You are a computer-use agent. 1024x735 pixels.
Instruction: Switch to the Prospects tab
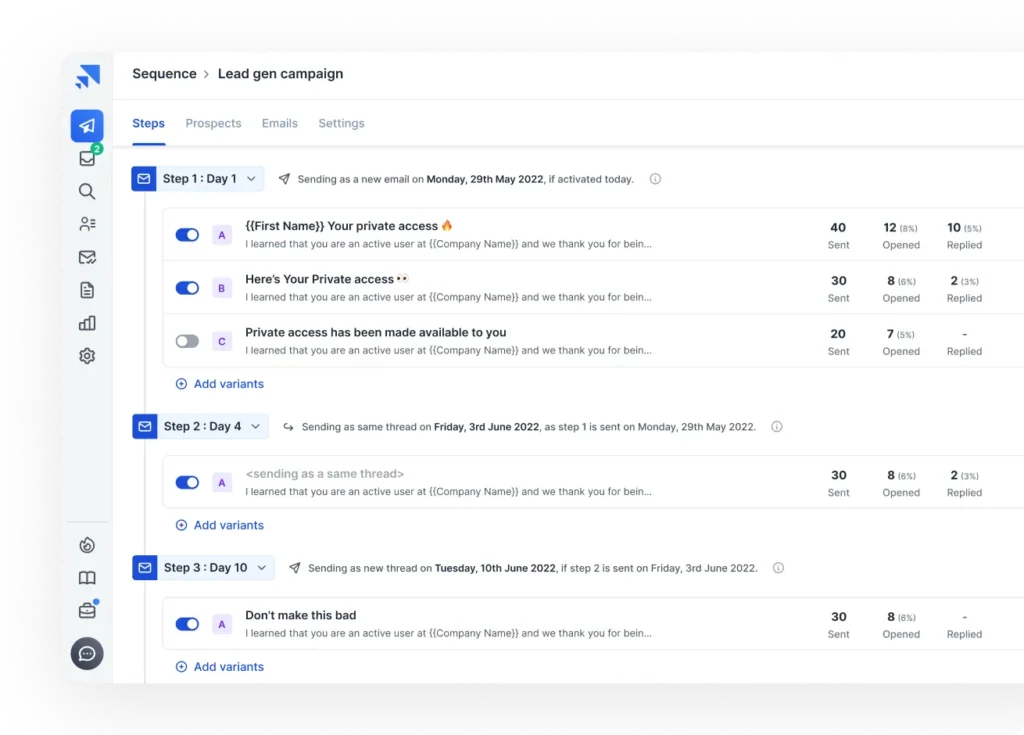coord(213,123)
